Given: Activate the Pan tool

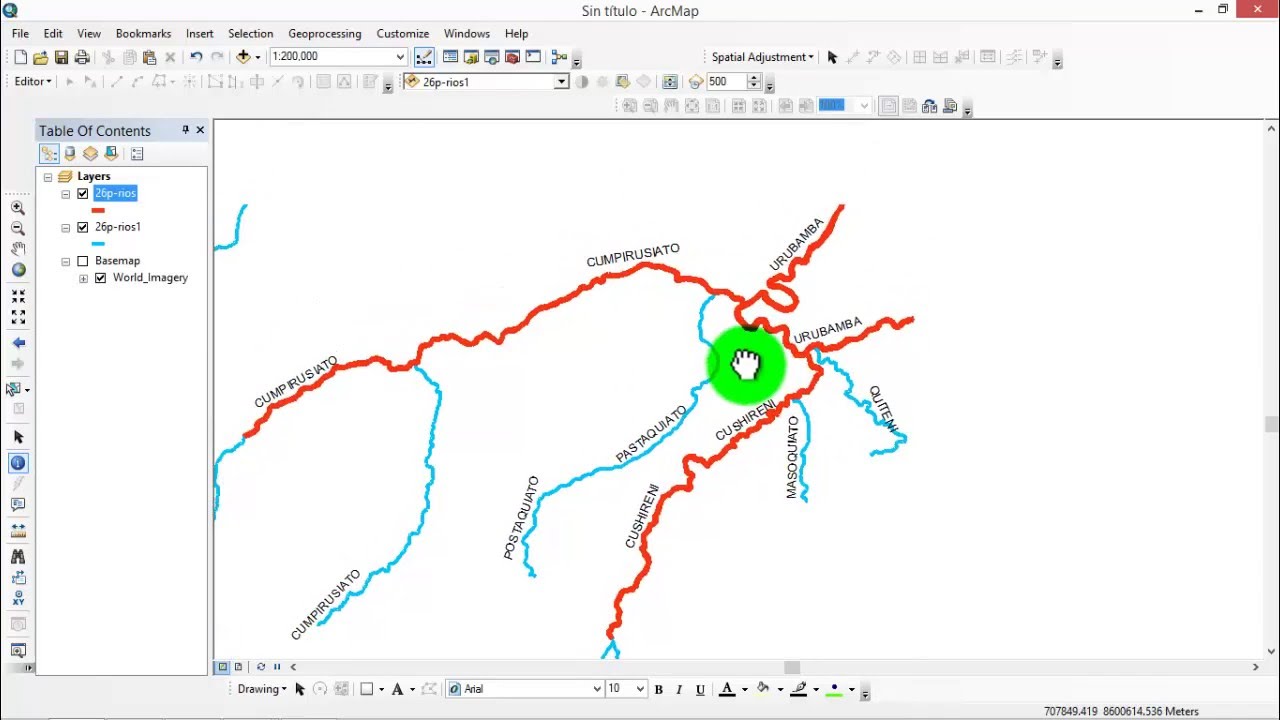Looking at the screenshot, I should (17, 248).
